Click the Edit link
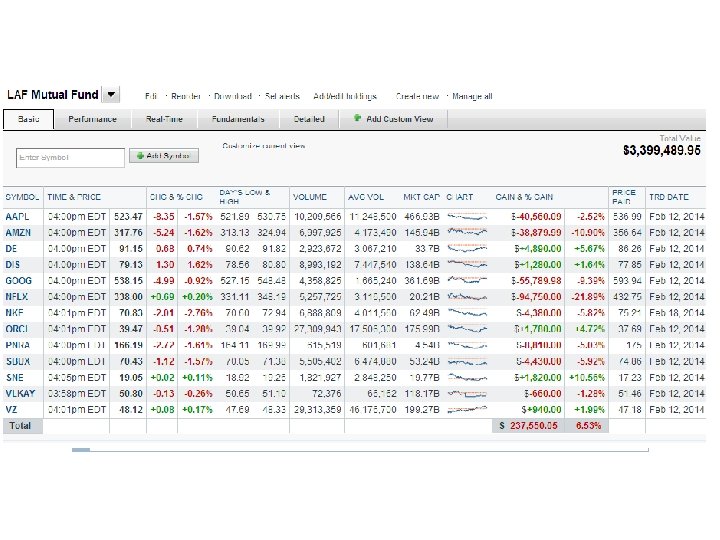 [151, 96]
